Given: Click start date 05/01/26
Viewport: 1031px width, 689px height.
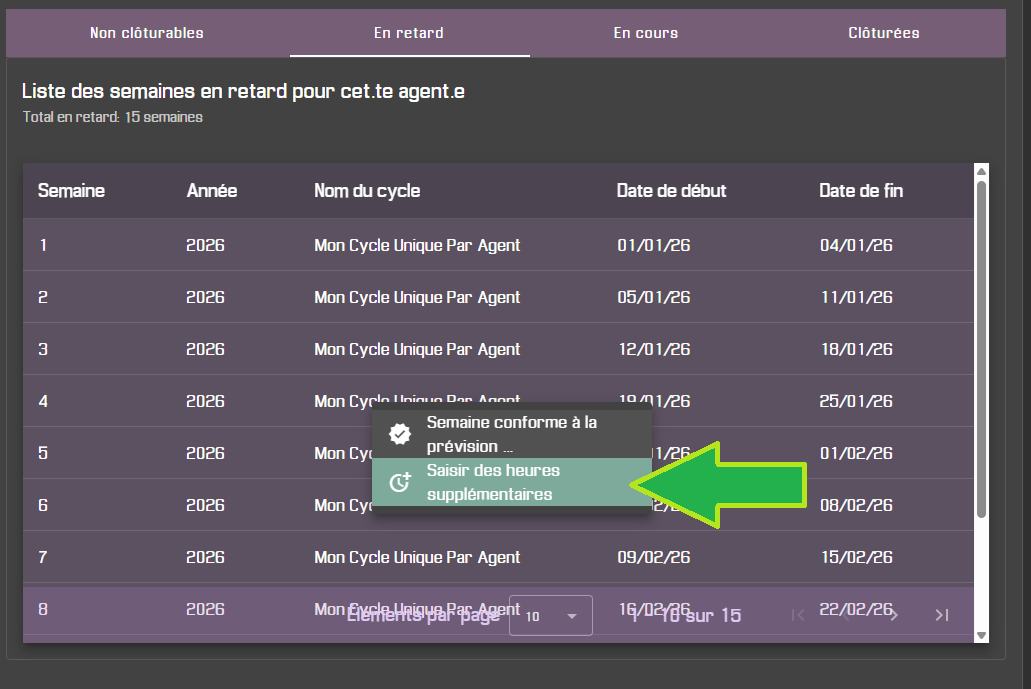Looking at the screenshot, I should 654,297.
